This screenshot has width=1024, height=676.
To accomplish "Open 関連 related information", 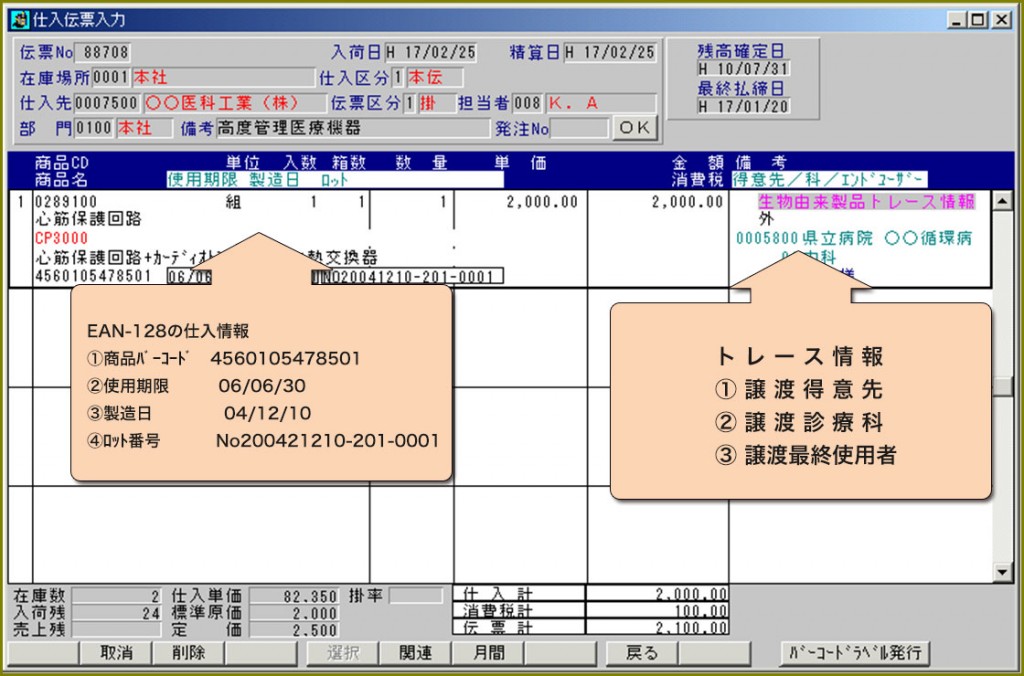I will coord(414,653).
